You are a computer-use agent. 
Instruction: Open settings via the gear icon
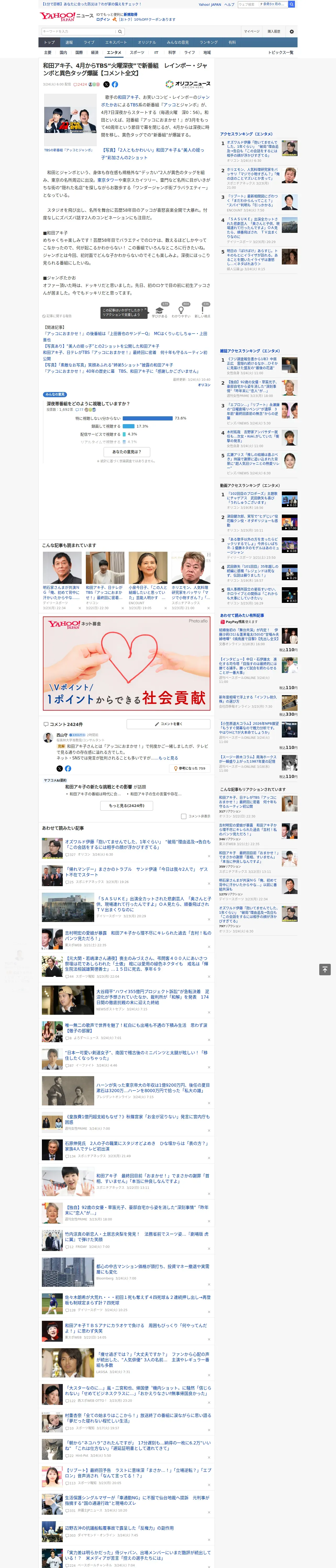point(292,32)
